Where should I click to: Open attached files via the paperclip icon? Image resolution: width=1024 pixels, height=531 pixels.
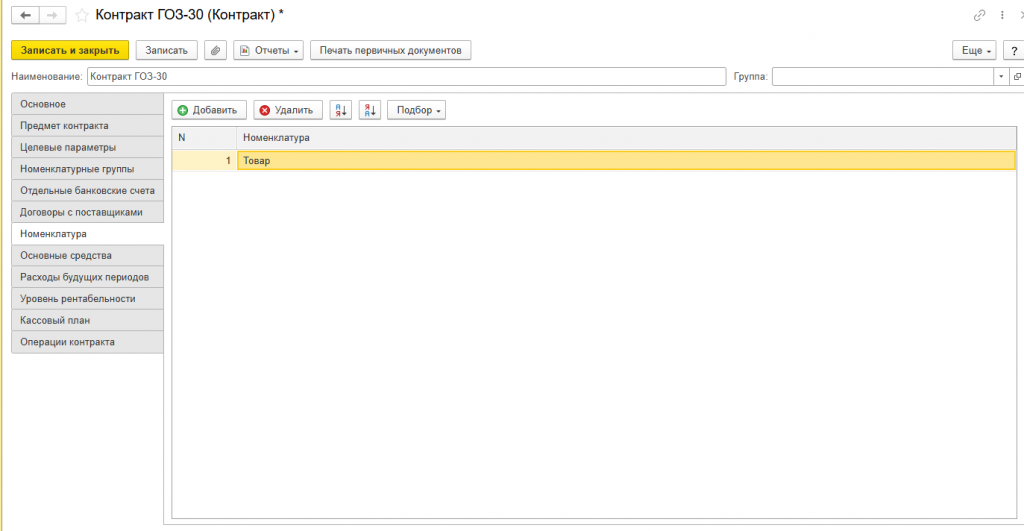click(x=216, y=50)
